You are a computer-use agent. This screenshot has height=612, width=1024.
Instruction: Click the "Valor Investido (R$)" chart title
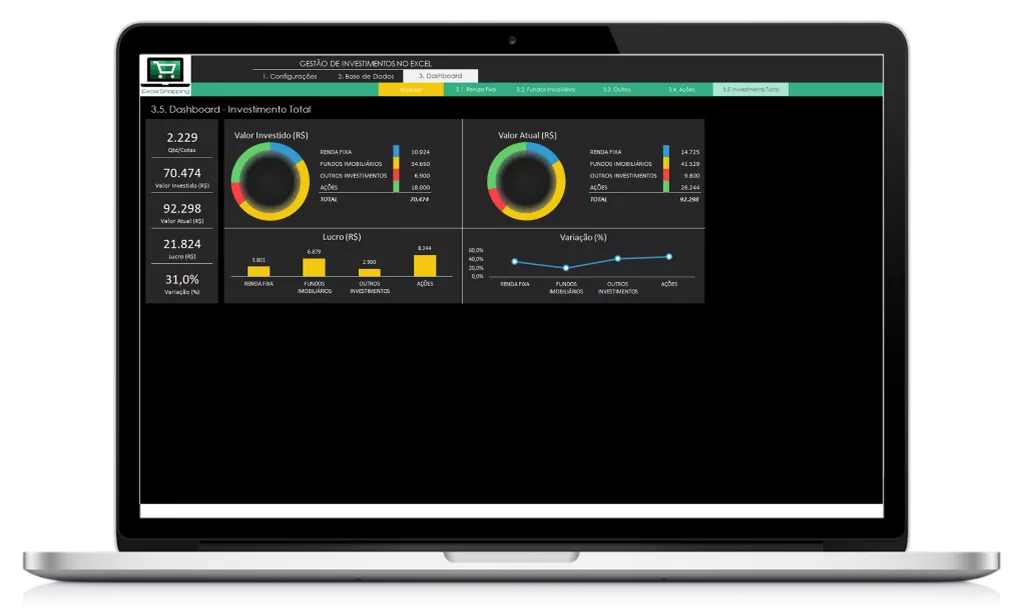click(x=271, y=135)
